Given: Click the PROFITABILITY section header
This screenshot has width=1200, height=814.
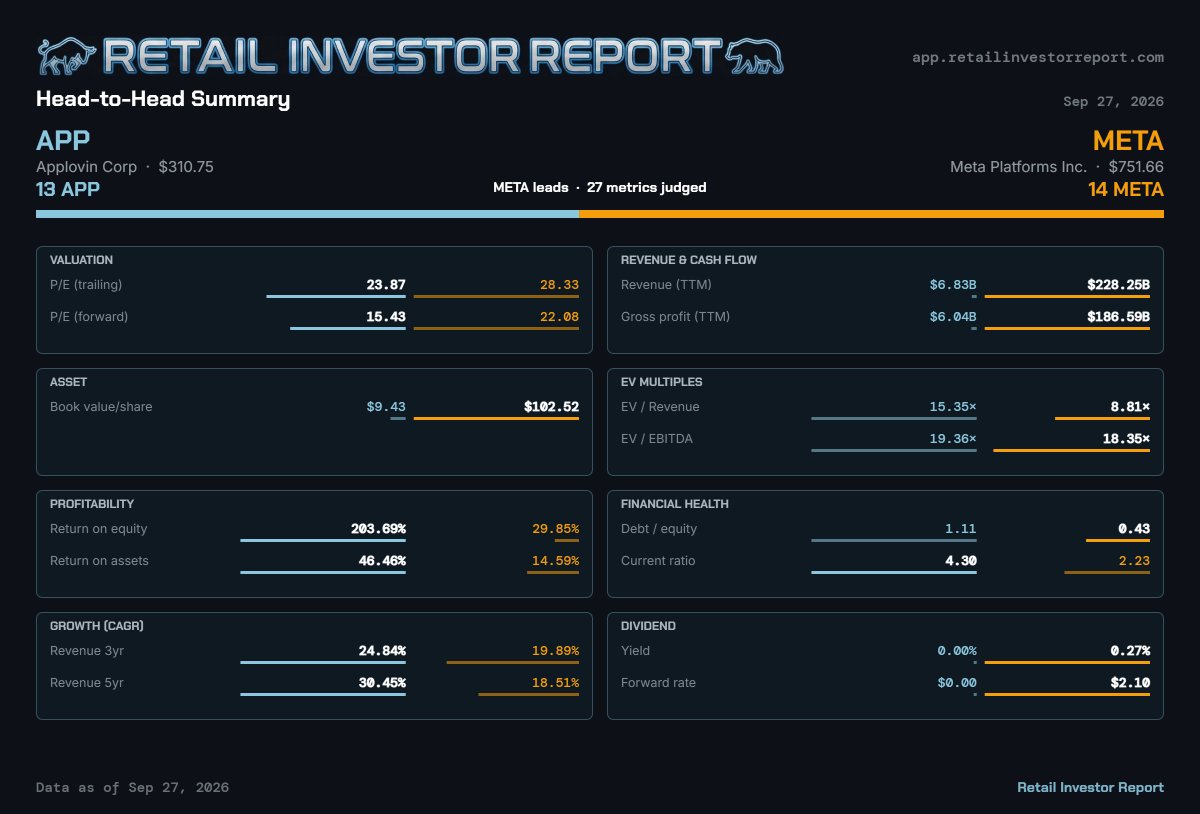Looking at the screenshot, I should tap(92, 504).
